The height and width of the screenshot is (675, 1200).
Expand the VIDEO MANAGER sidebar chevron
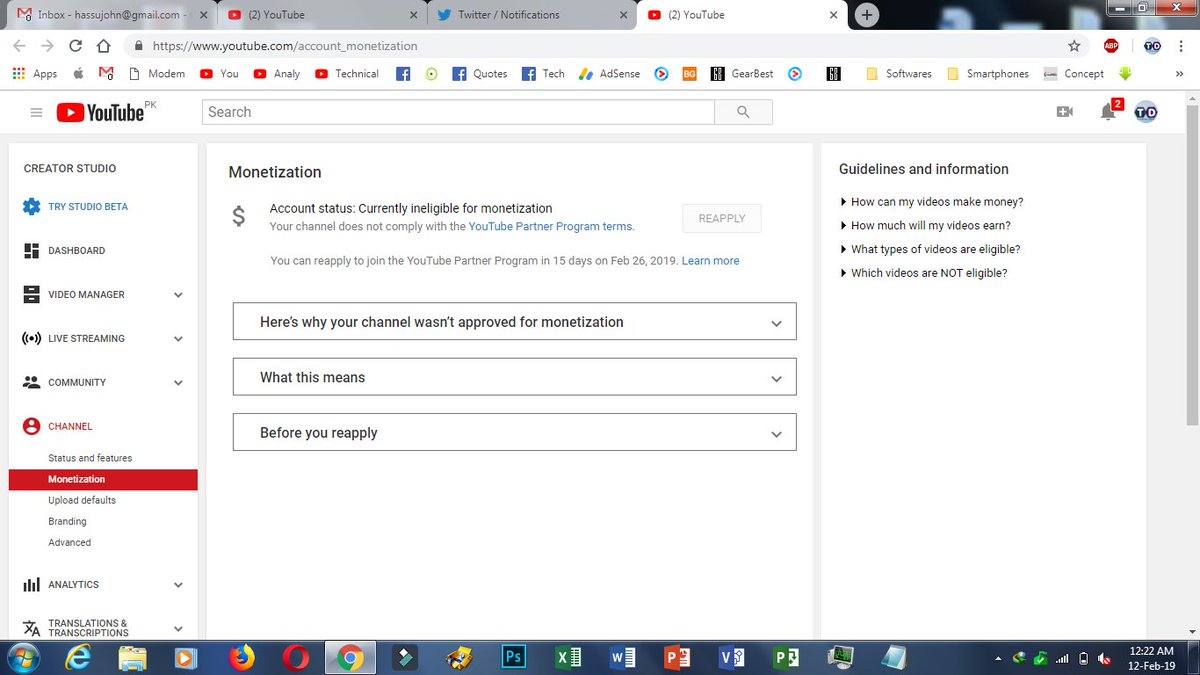point(178,295)
